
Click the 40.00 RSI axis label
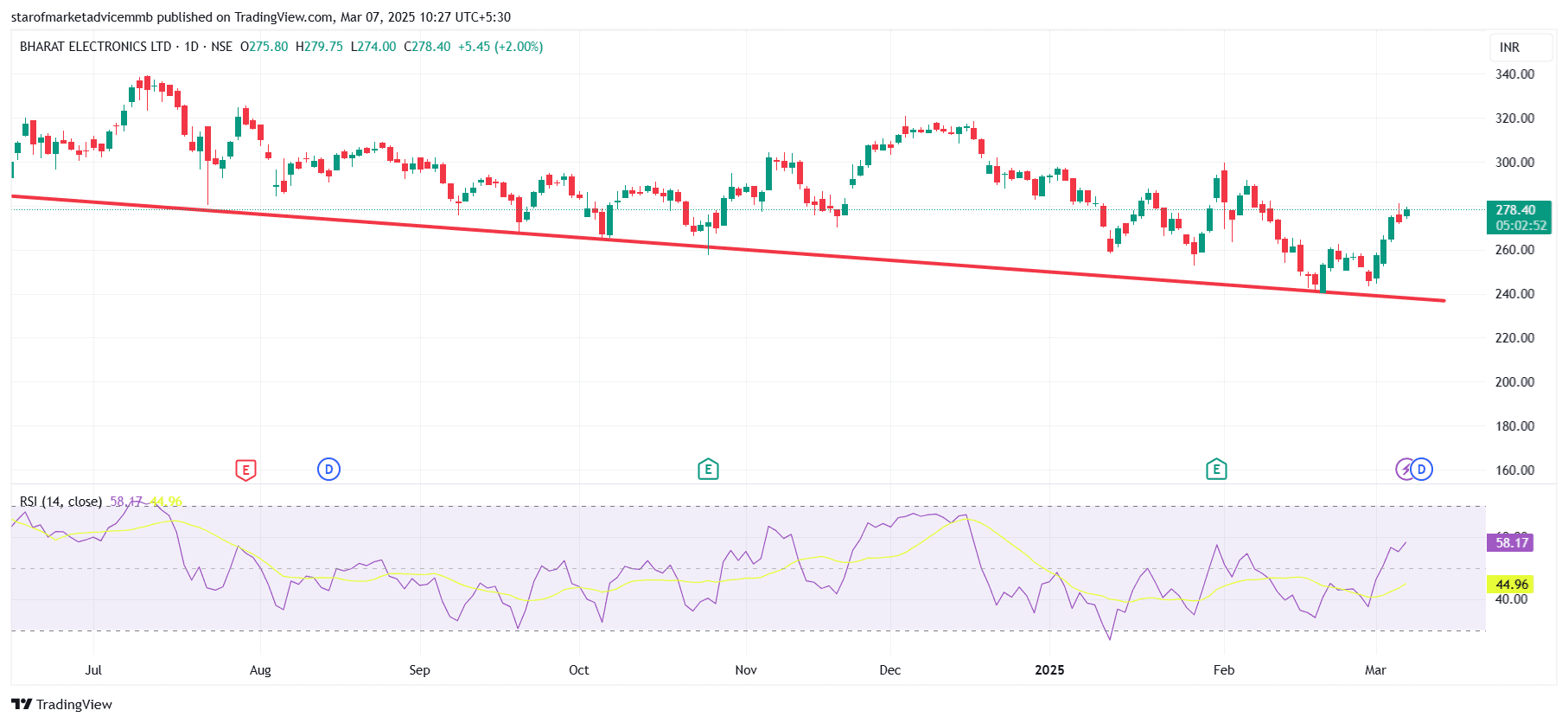point(1512,599)
